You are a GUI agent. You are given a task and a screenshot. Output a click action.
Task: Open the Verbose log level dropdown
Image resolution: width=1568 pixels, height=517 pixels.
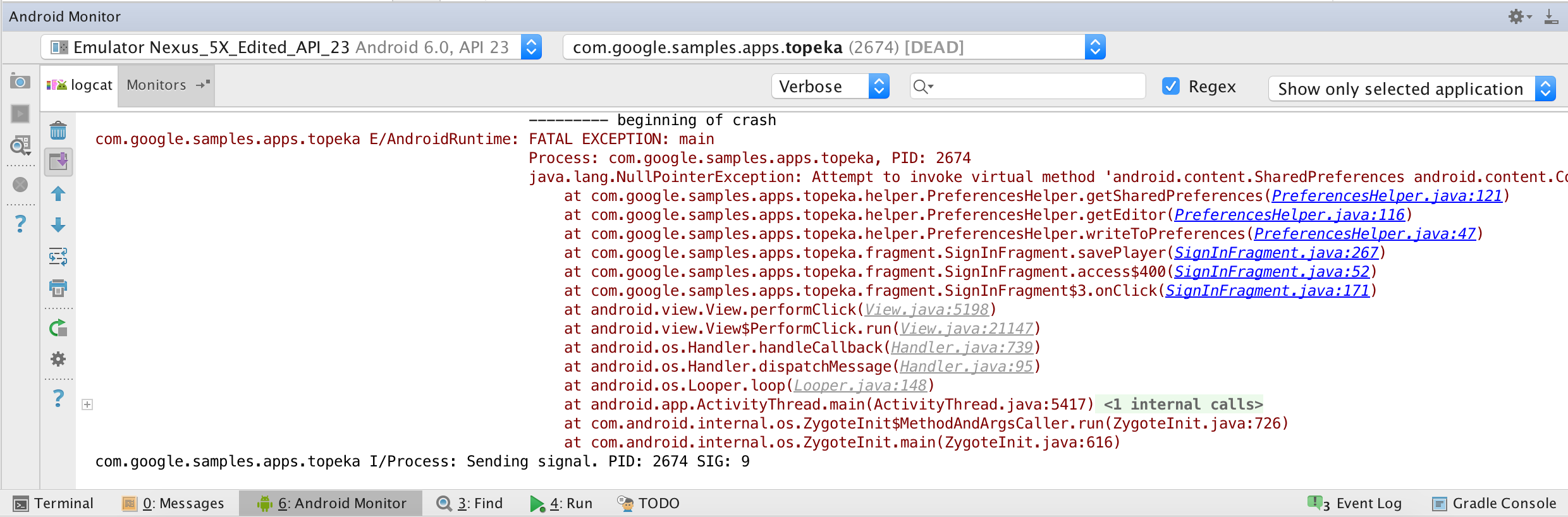830,87
